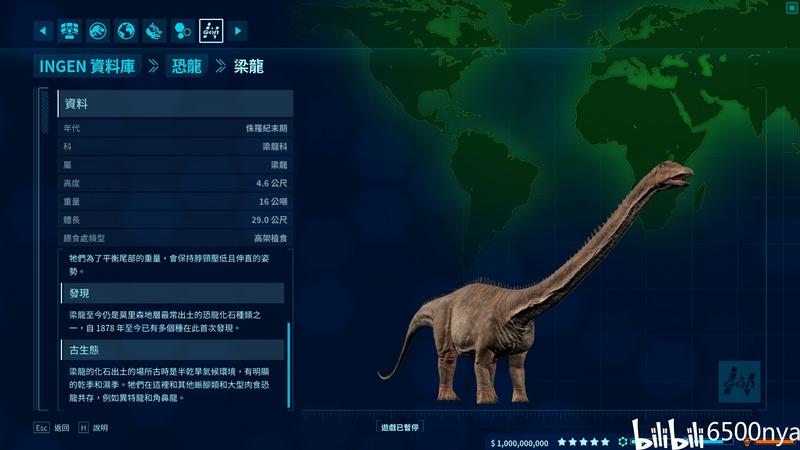This screenshot has height=450, width=800.
Task: Click the paleoecology description paragraph
Action: pos(169,385)
